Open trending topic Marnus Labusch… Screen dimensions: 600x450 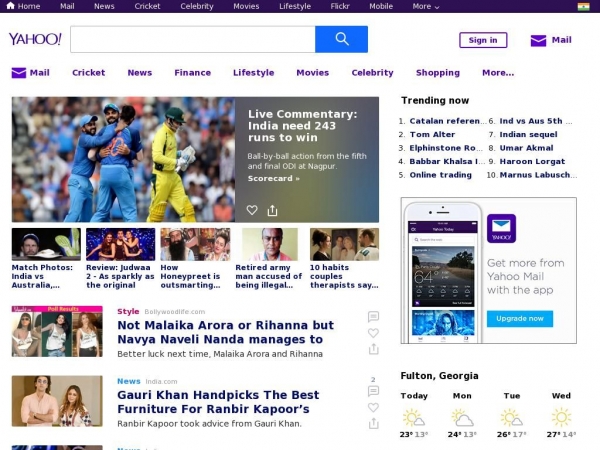pos(538,175)
